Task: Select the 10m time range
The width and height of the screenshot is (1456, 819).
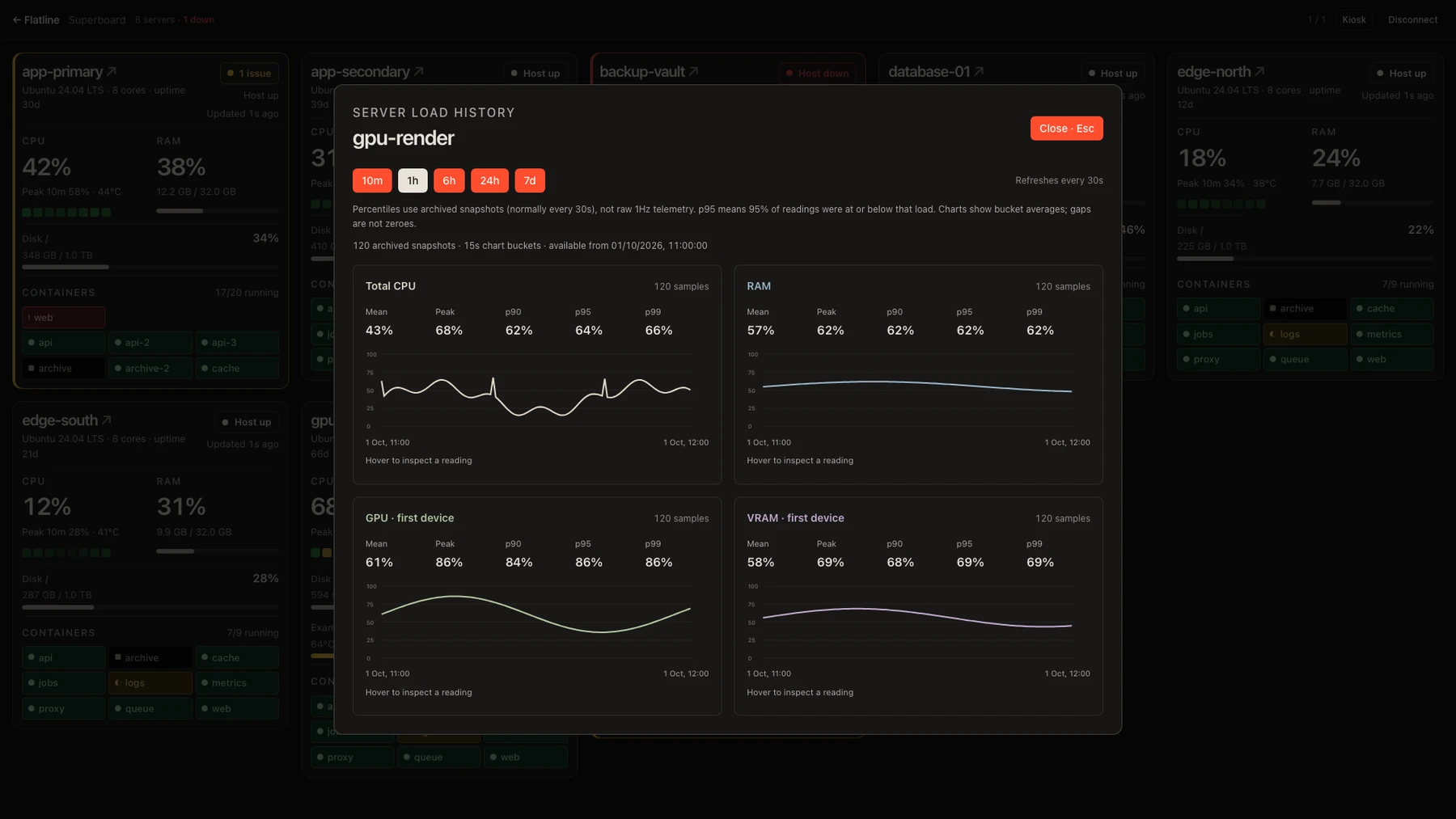Action: 372,180
